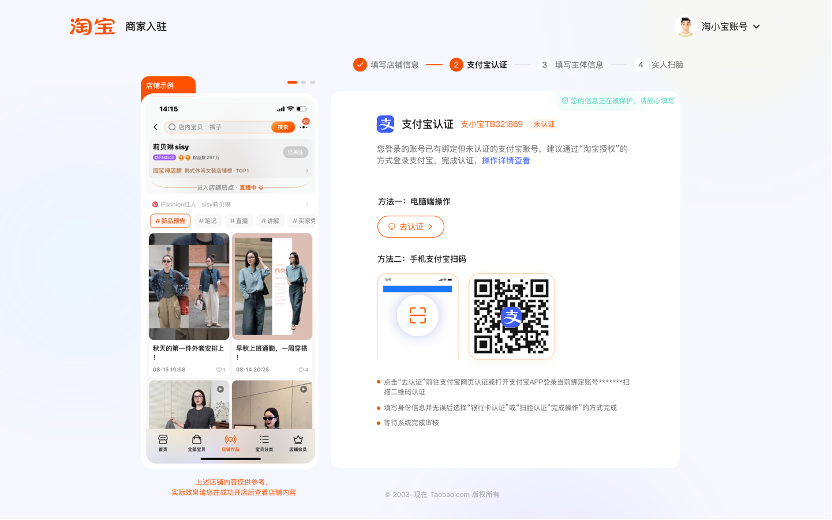Select the #笔记 tag
832x520 pixels.
207,221
